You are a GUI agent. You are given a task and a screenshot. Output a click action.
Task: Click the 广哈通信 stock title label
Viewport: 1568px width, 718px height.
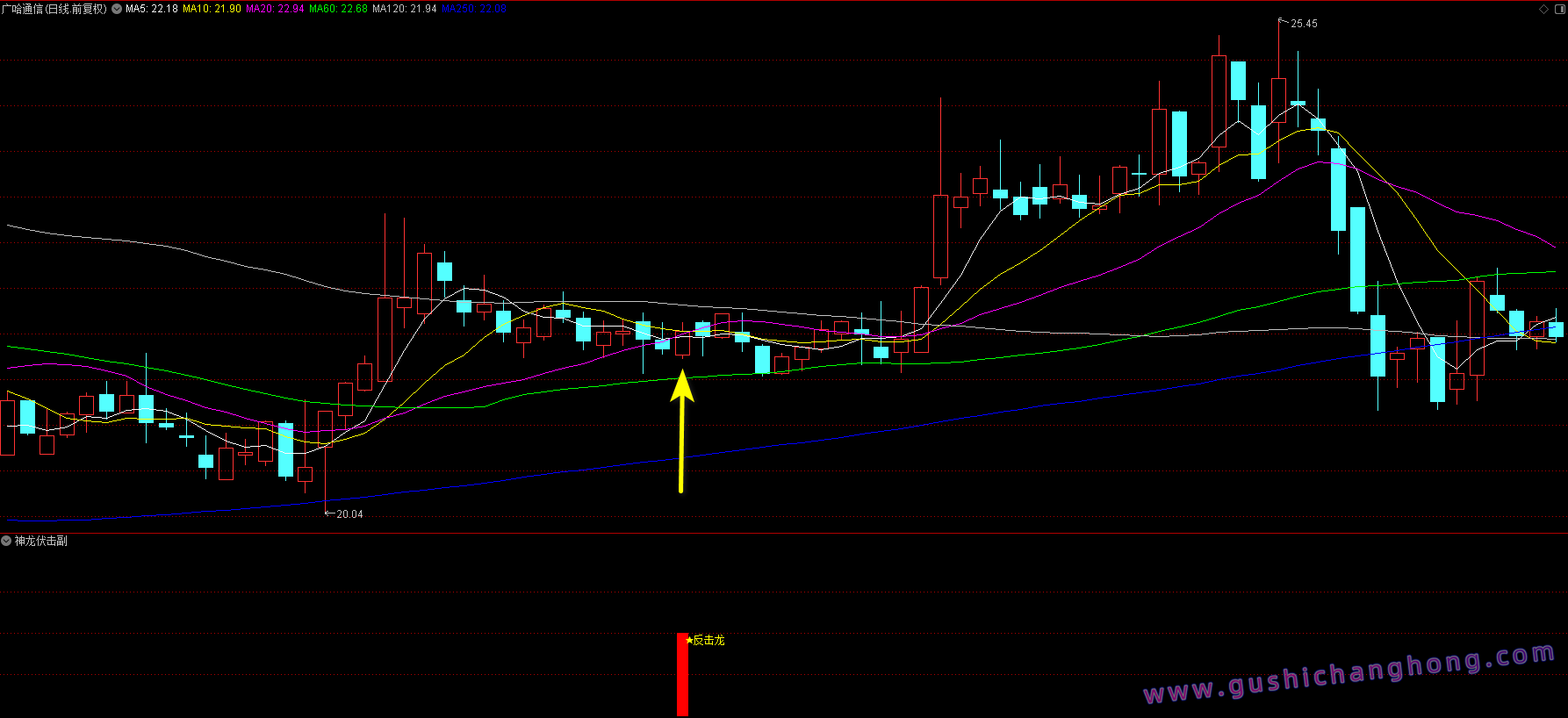54,9
